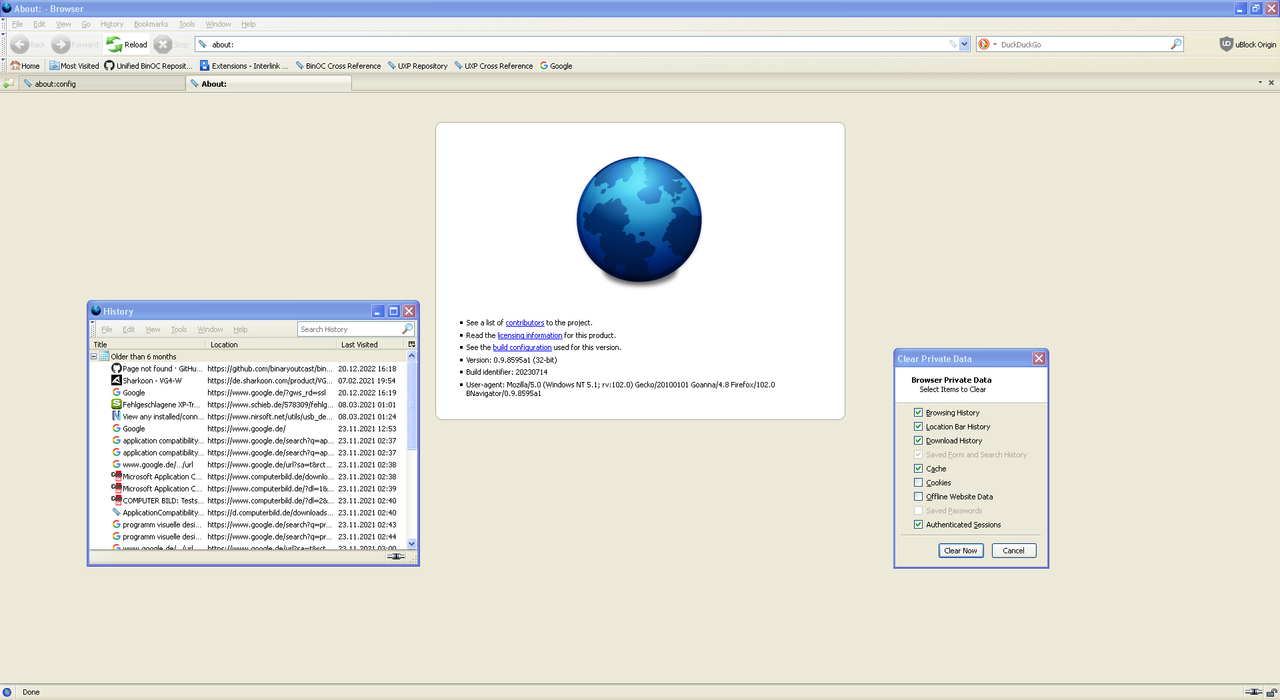Screen dimensions: 1280x700
Task: Open column picker in History window
Action: (x=411, y=344)
